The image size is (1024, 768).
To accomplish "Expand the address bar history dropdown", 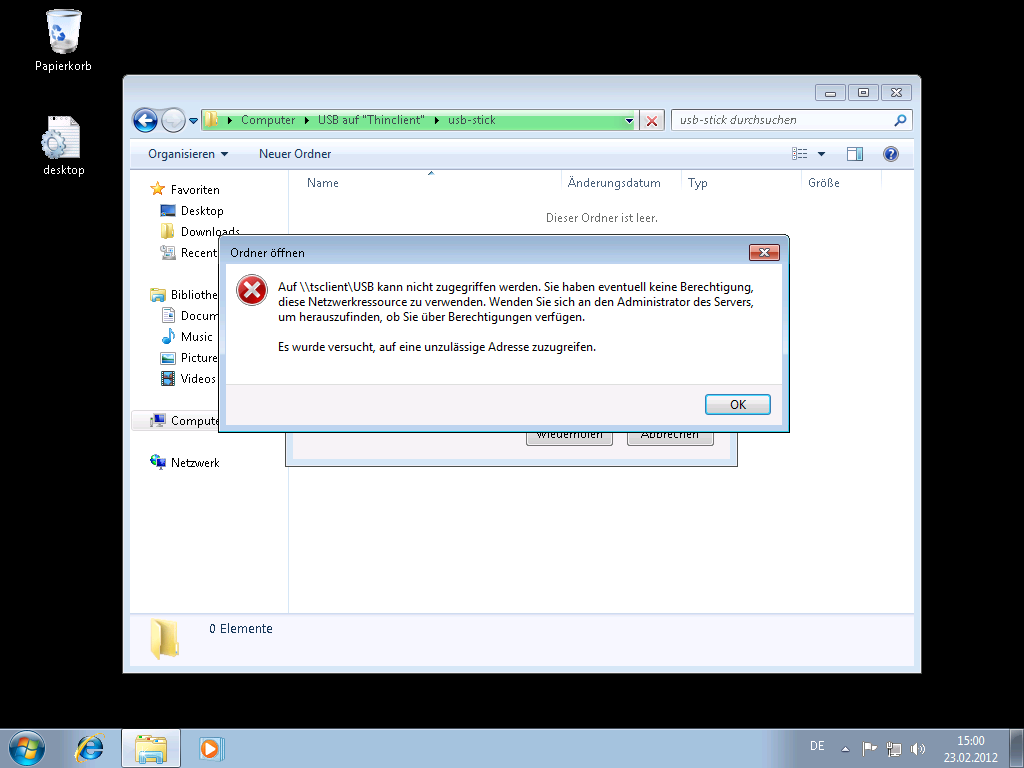I will tap(629, 121).
